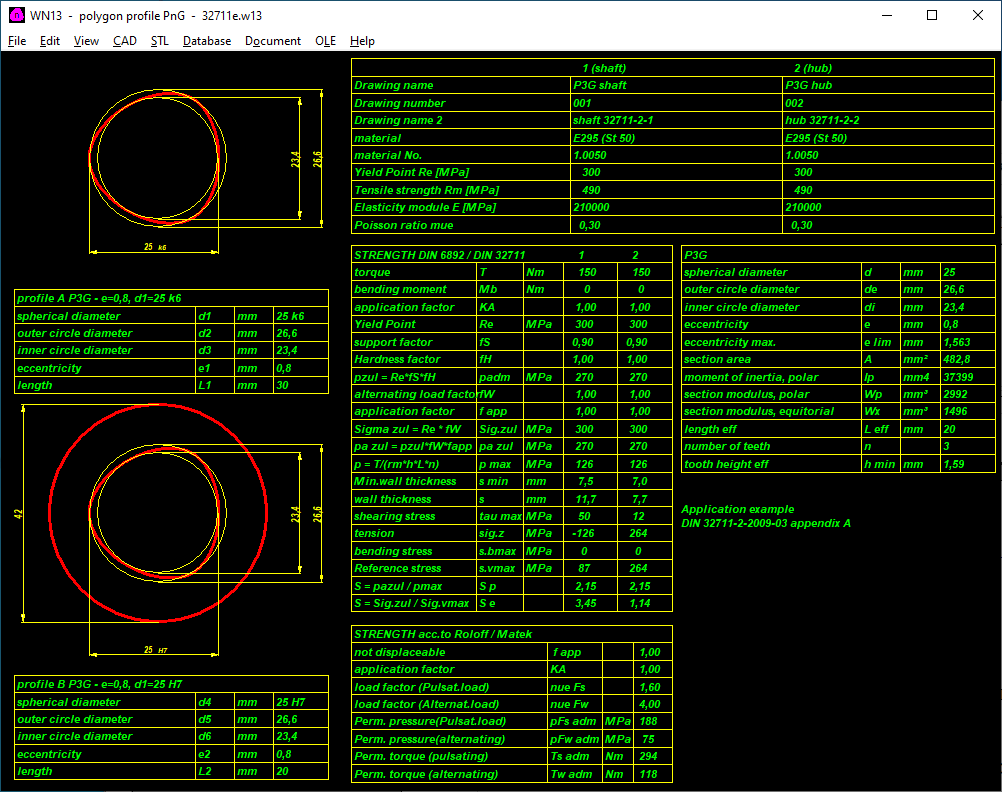This screenshot has height=792, width=1002.
Task: Close the WN13 window
Action: [x=978, y=15]
